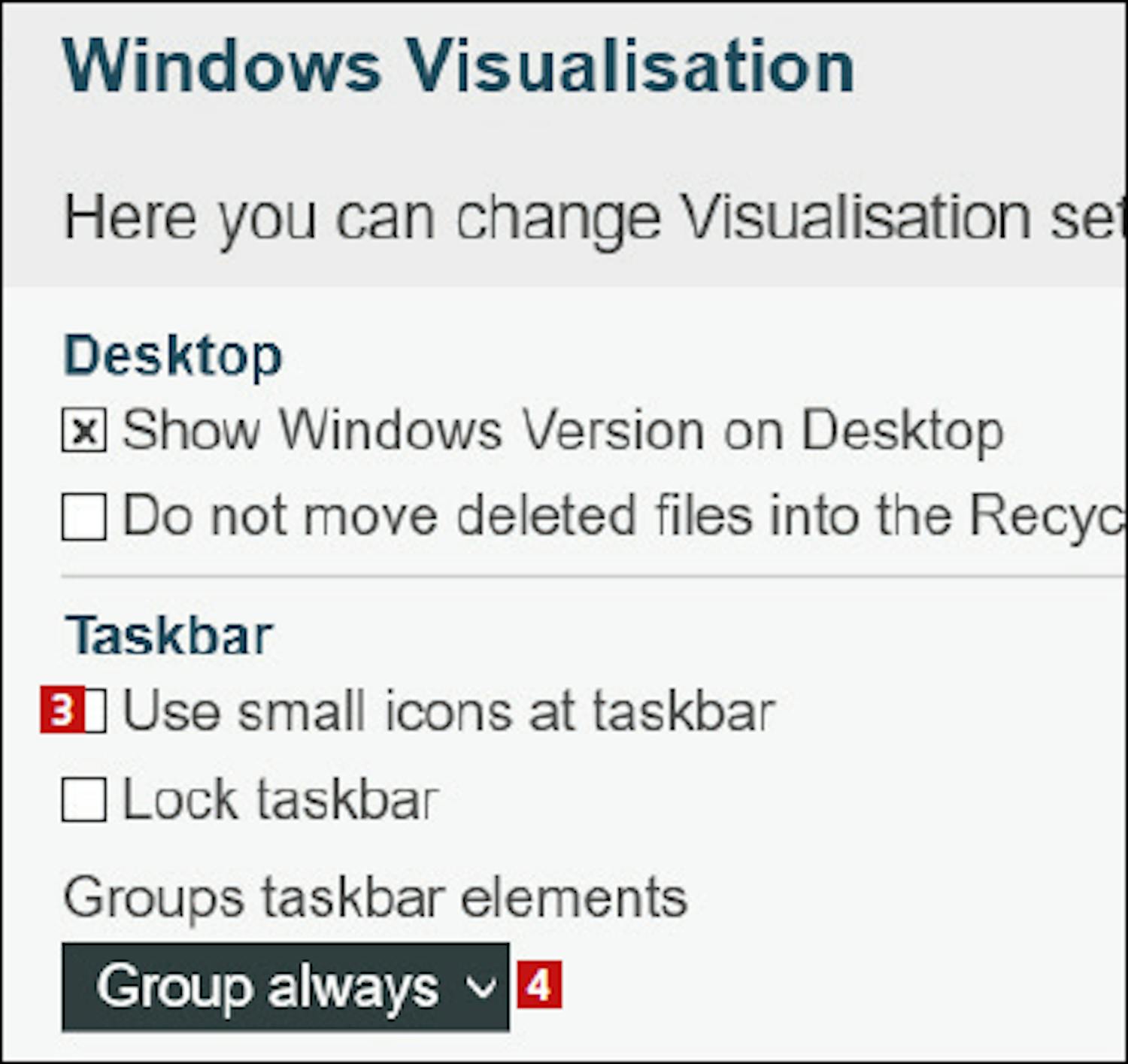
Task: Click the Lock taskbar label text
Action: point(280,799)
